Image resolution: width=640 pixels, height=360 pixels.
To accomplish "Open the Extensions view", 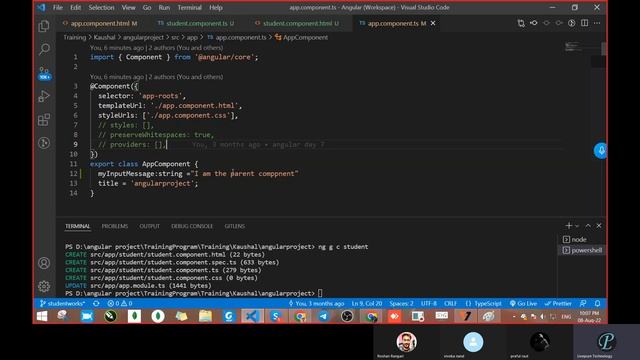I will click(44, 120).
